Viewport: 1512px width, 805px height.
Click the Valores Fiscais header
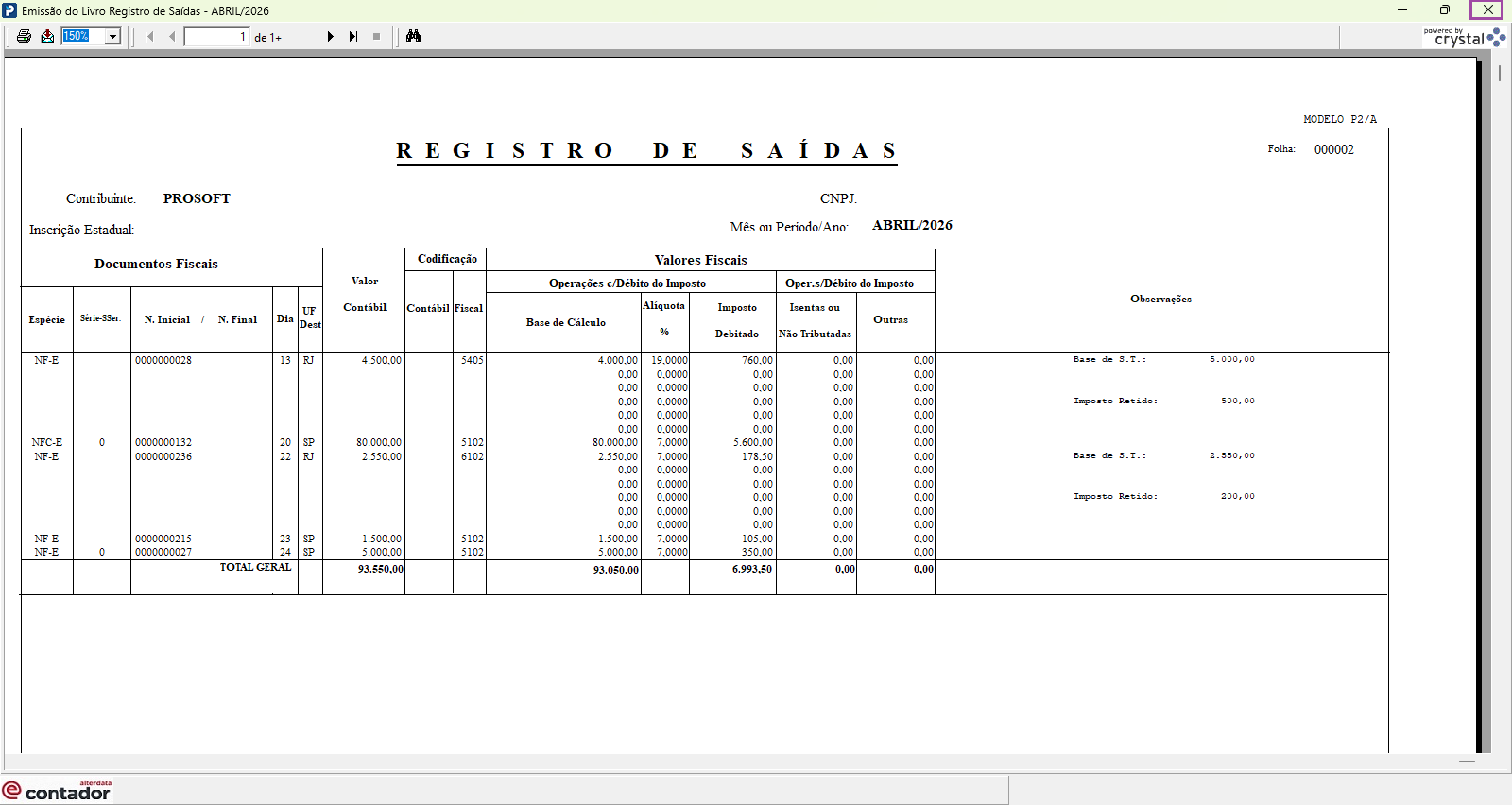(701, 260)
